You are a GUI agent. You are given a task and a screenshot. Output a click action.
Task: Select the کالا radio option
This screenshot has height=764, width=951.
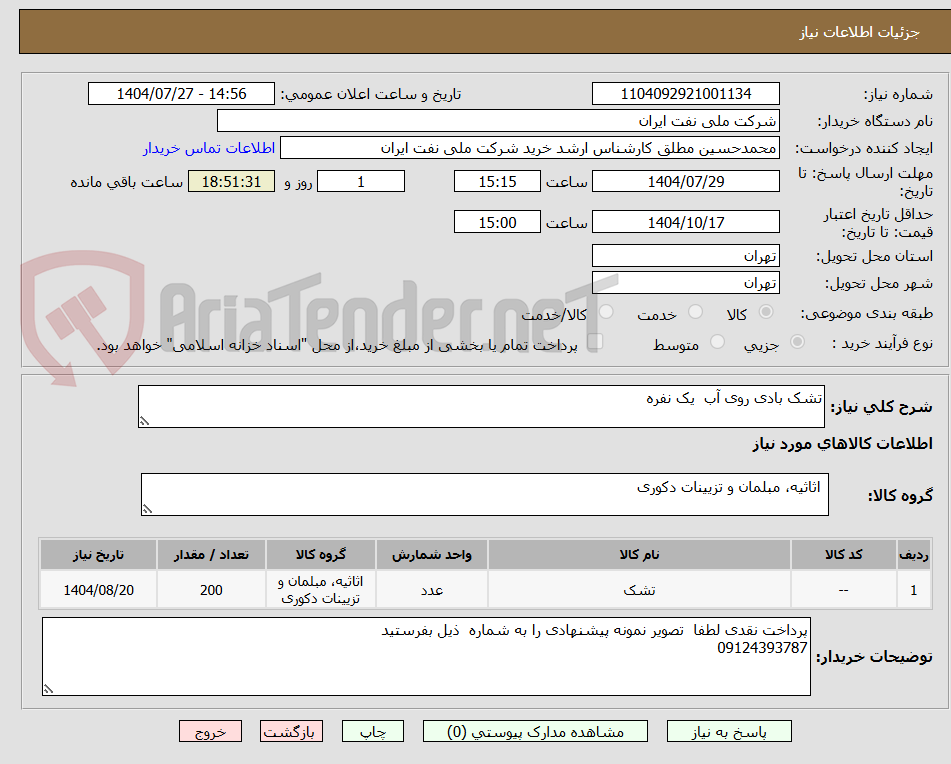tap(766, 312)
